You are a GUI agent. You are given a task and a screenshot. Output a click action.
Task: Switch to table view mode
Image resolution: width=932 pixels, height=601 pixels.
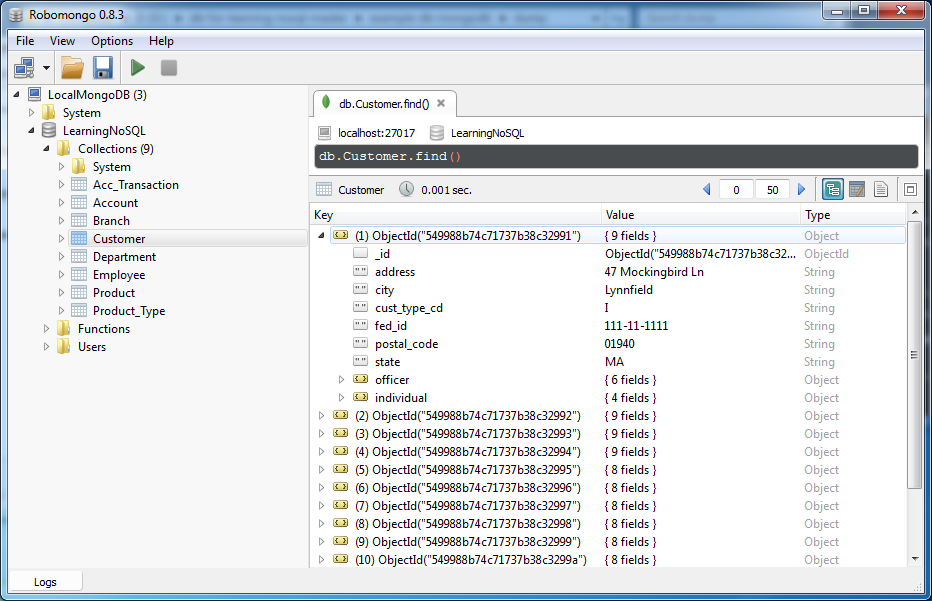tap(857, 190)
